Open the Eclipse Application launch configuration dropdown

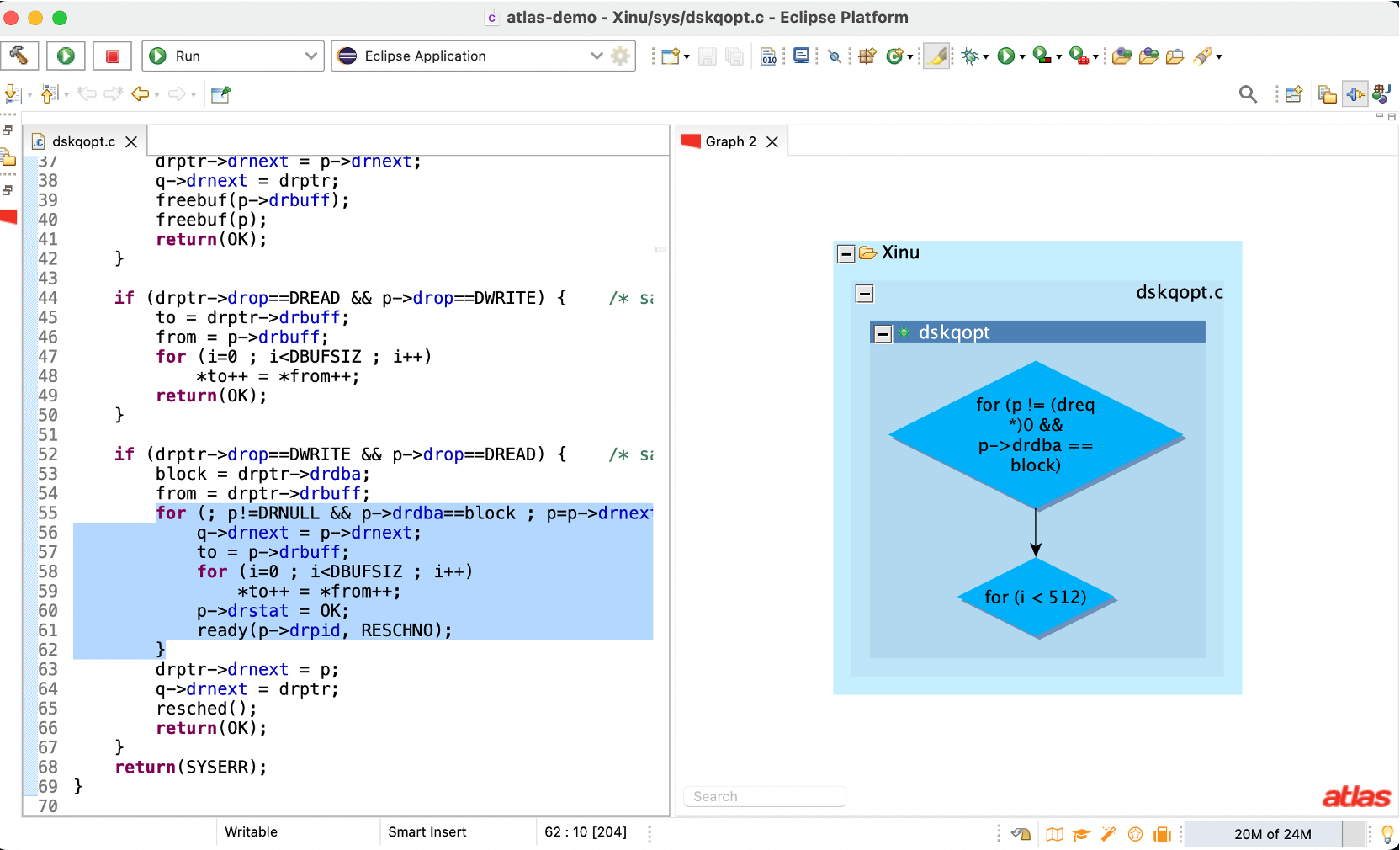(470, 56)
